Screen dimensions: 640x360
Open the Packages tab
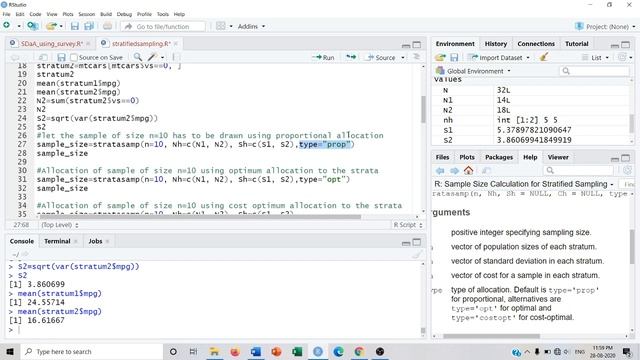(499, 157)
